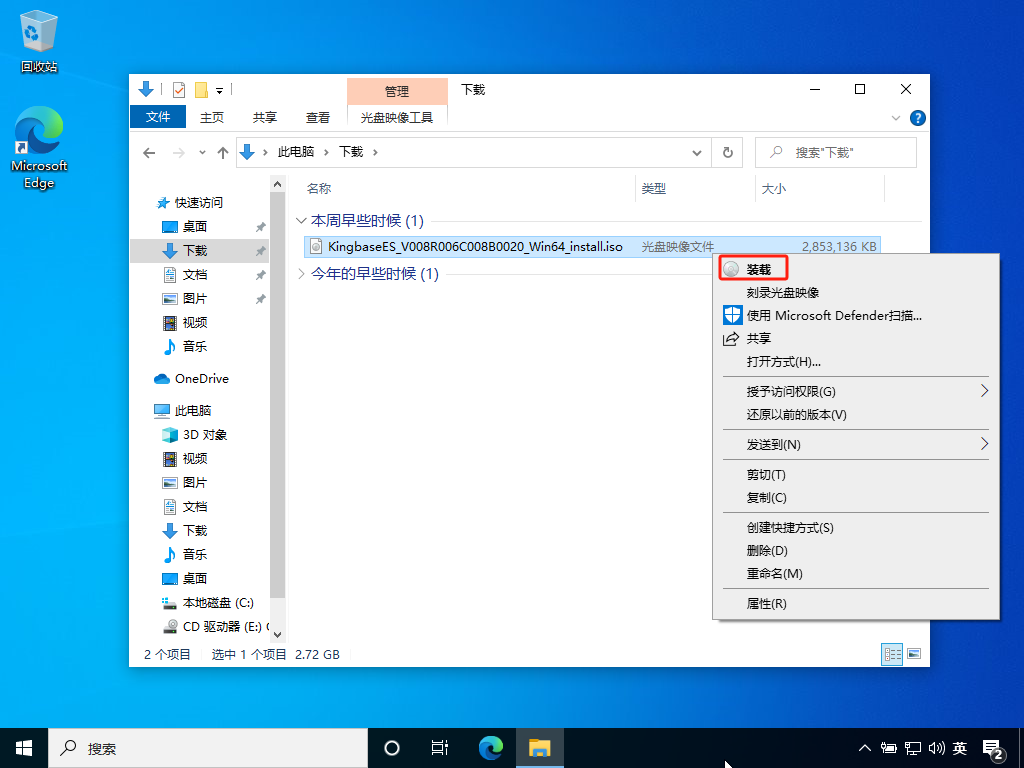Expand the 今年的早些时候 group
The image size is (1024, 768).
(x=303, y=274)
